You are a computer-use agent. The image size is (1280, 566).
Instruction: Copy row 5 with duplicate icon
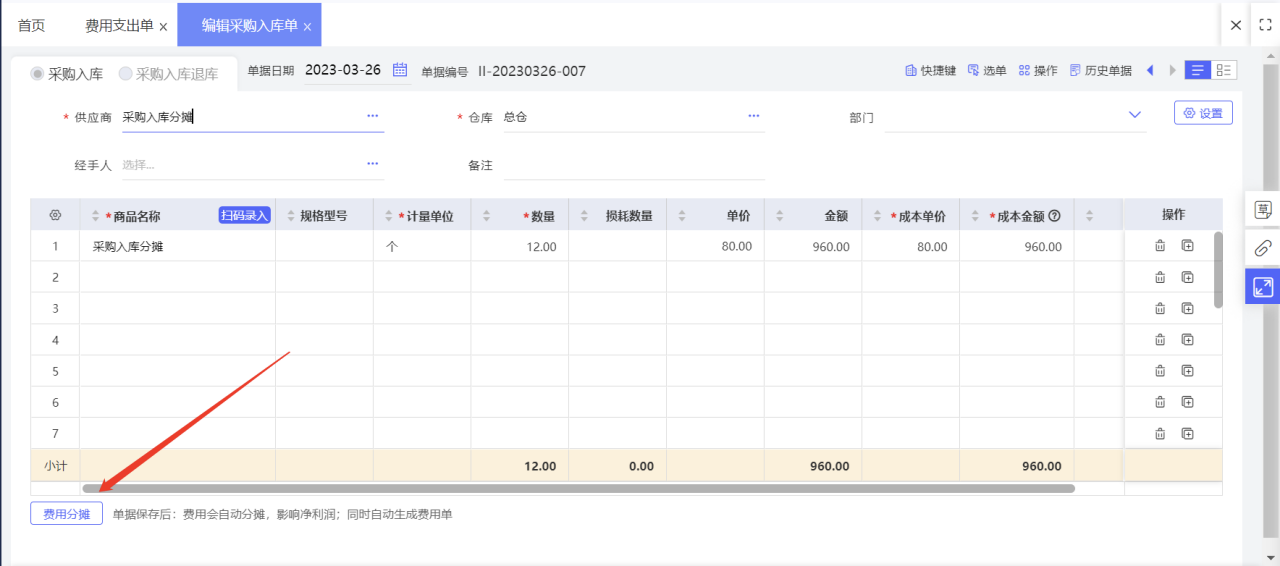[1188, 371]
